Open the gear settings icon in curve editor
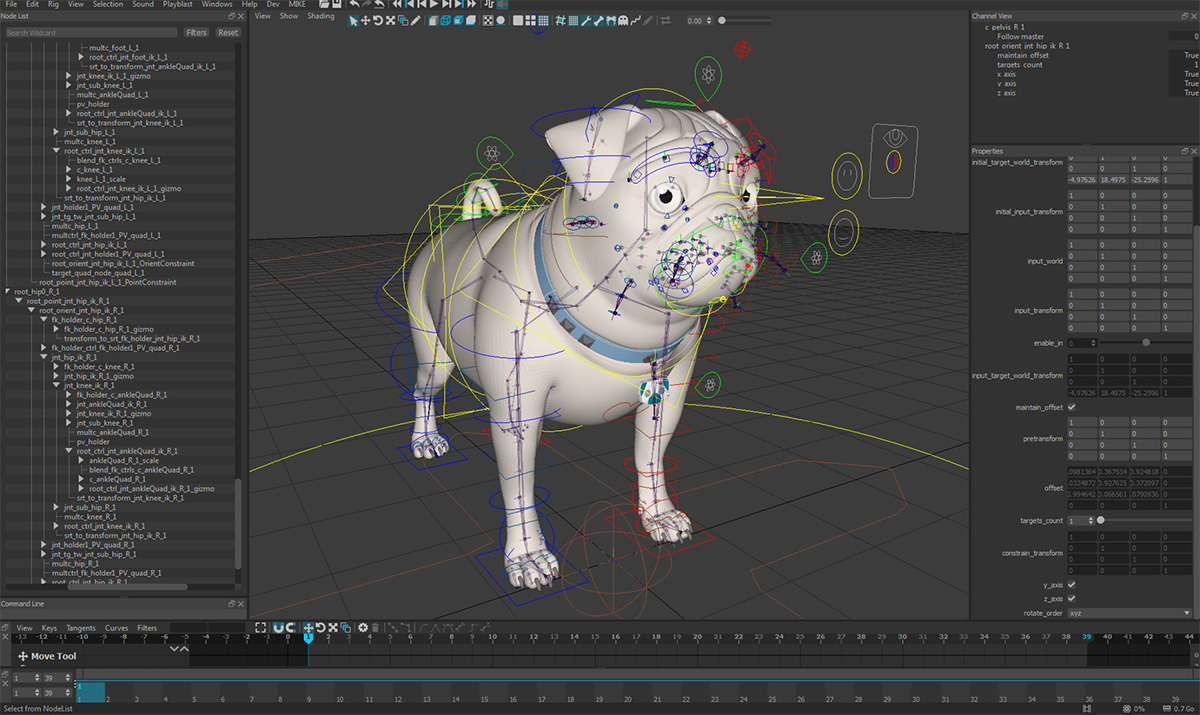Image resolution: width=1200 pixels, height=715 pixels. pyautogui.click(x=363, y=628)
